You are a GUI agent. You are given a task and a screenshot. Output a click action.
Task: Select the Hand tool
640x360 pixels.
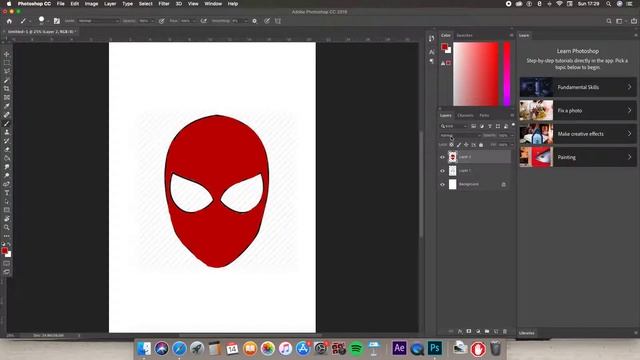pyautogui.click(x=7, y=219)
